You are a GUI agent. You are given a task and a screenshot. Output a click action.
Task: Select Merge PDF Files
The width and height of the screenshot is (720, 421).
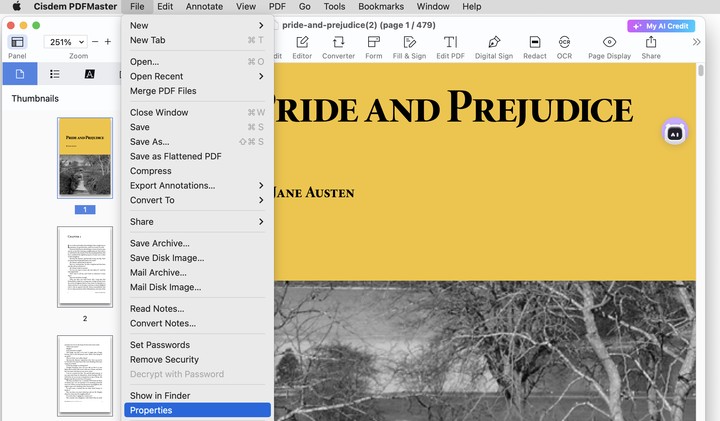point(197,91)
